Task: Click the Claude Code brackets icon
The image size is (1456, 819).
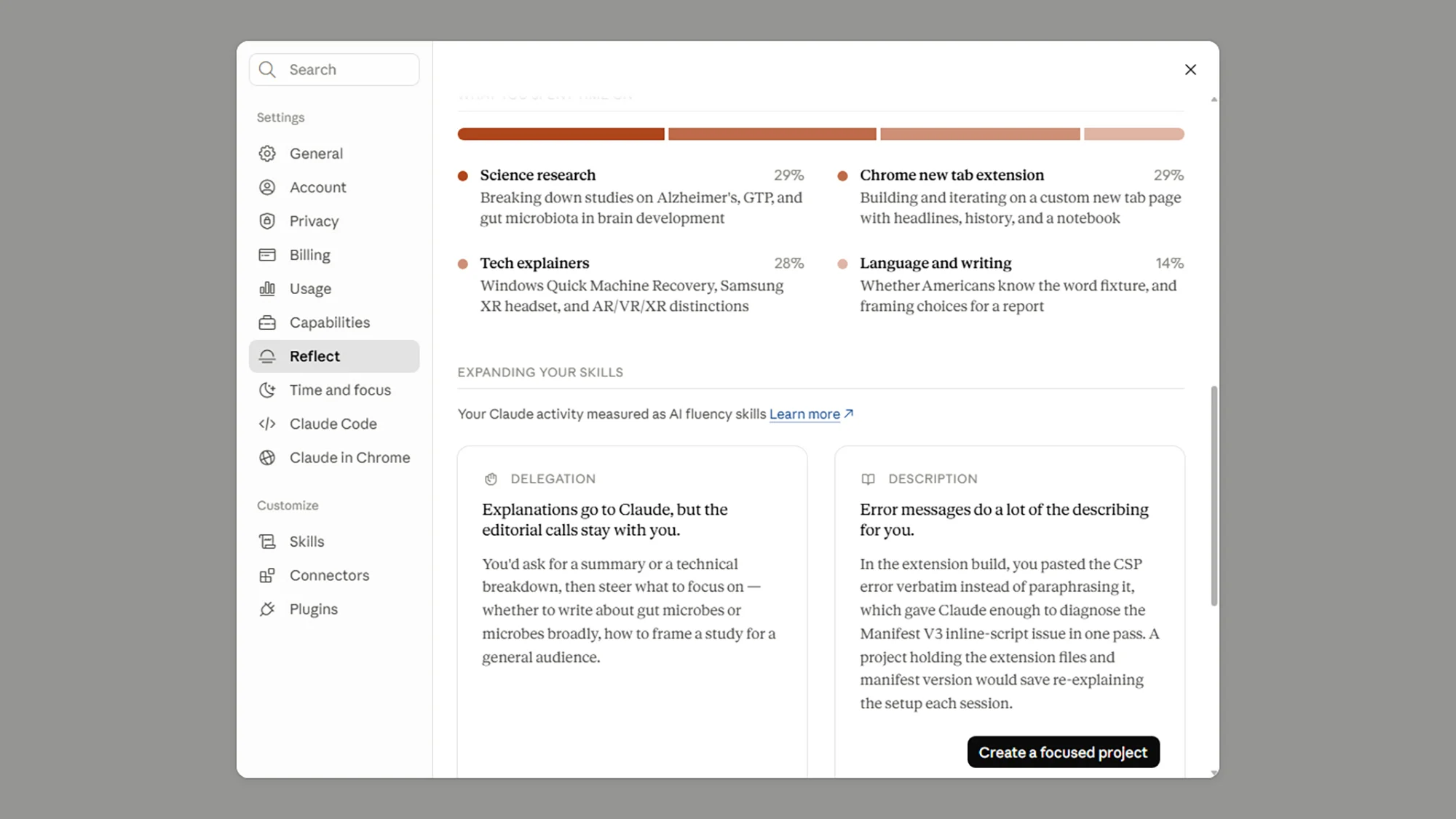Action: click(267, 424)
